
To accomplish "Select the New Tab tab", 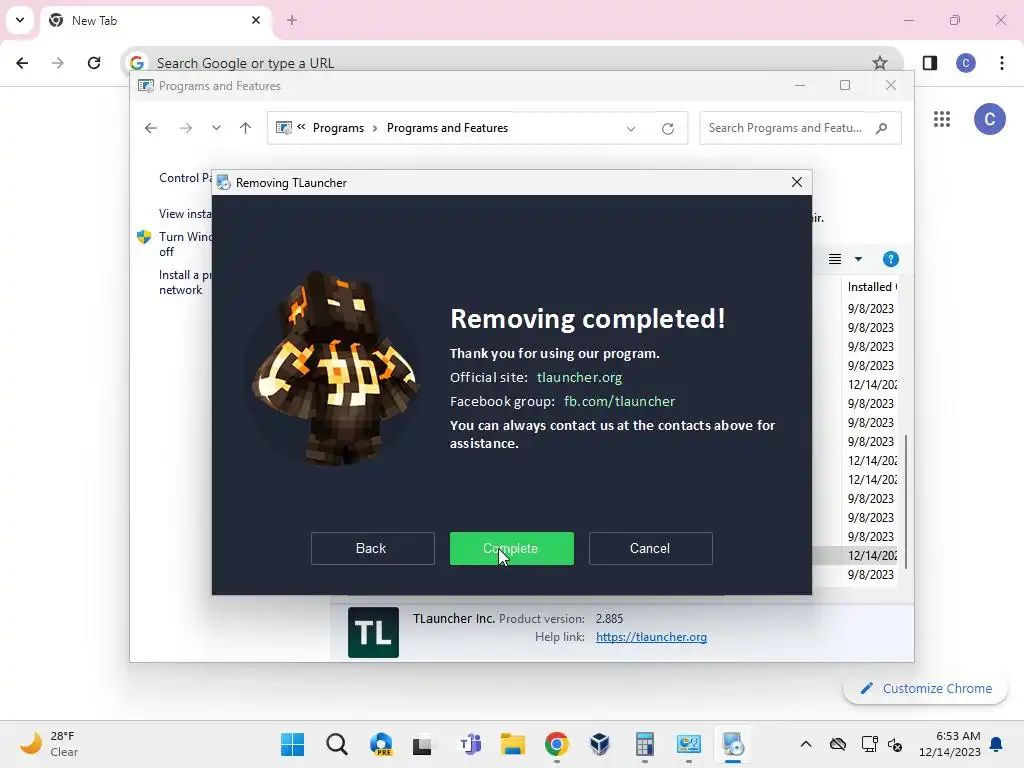I will [157, 20].
